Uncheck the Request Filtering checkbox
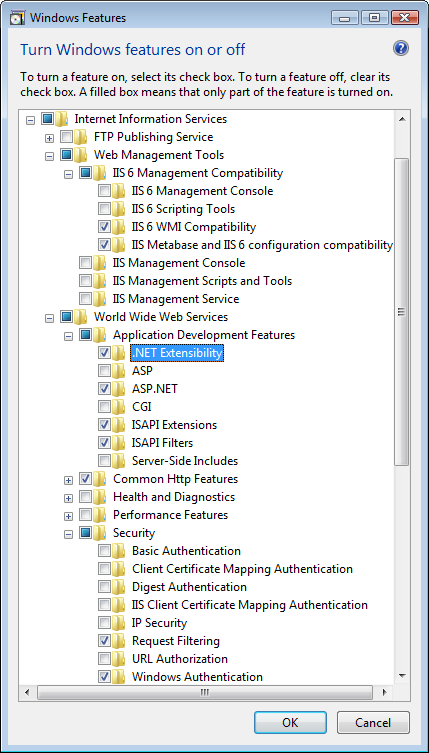 (x=104, y=641)
